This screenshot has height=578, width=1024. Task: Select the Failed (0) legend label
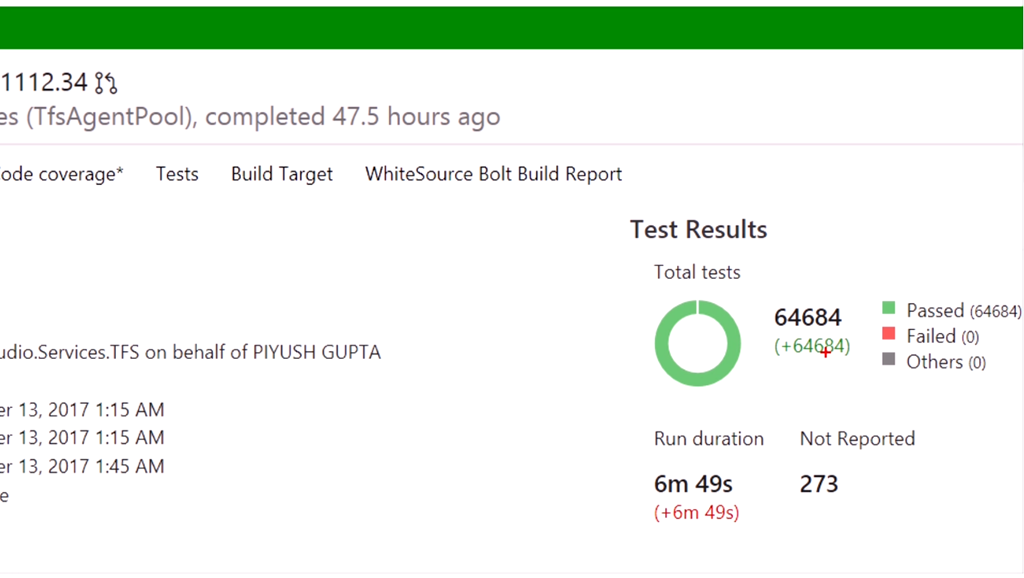pos(942,336)
